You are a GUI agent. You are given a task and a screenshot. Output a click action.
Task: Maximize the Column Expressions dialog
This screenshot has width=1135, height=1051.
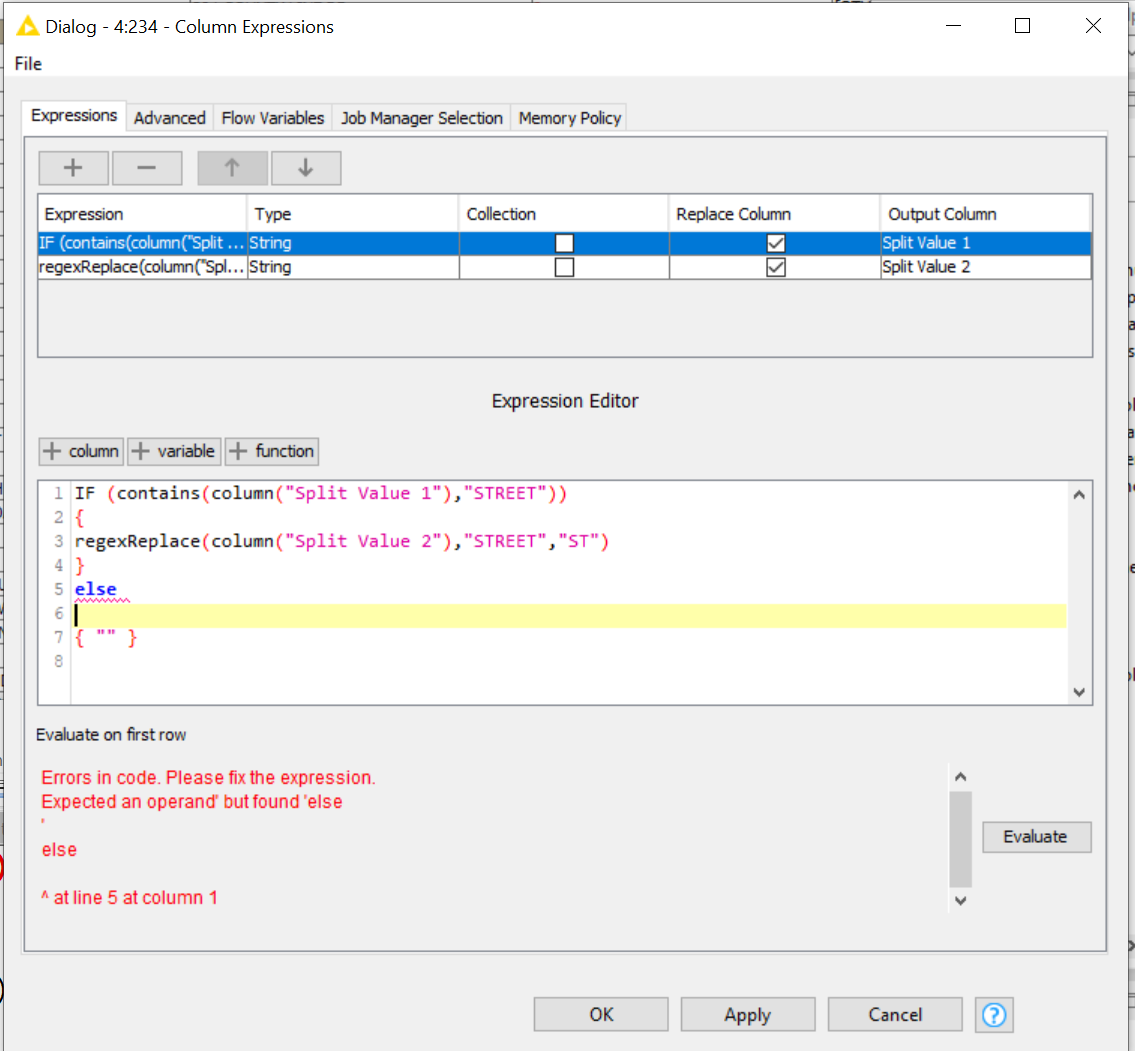click(1022, 26)
